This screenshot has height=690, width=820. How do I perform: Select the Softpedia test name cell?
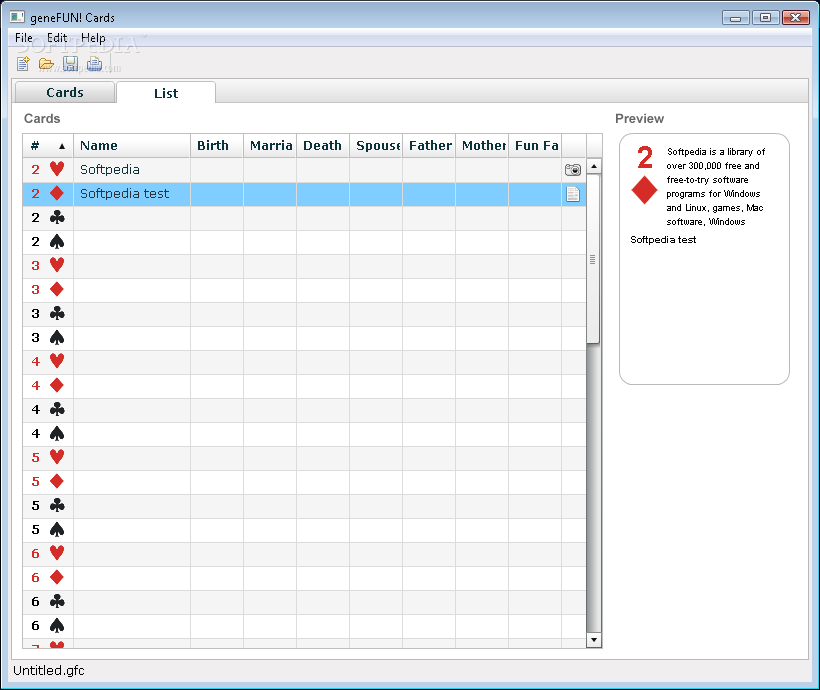[x=132, y=194]
